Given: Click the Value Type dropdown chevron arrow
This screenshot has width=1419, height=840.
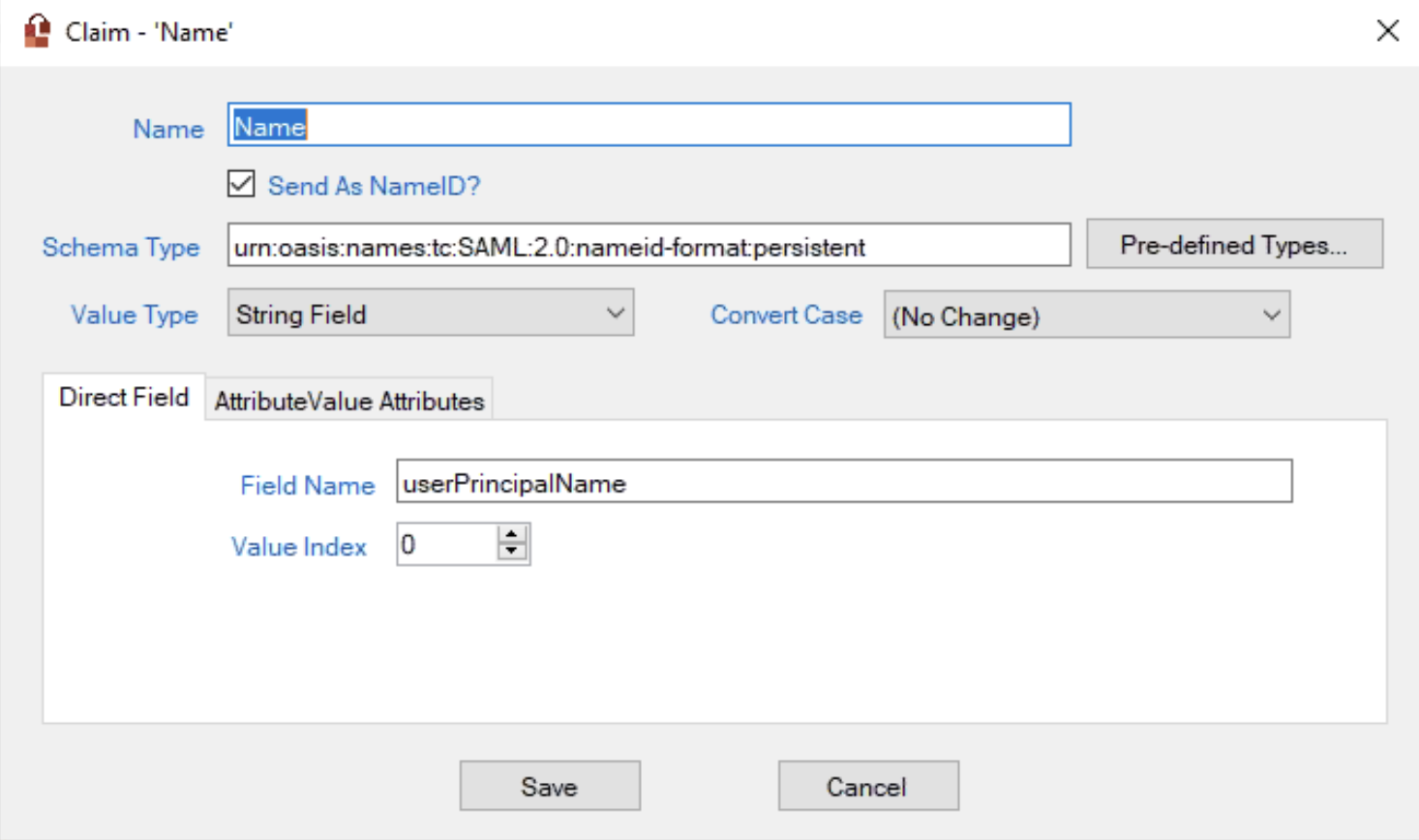Looking at the screenshot, I should 618,313.
